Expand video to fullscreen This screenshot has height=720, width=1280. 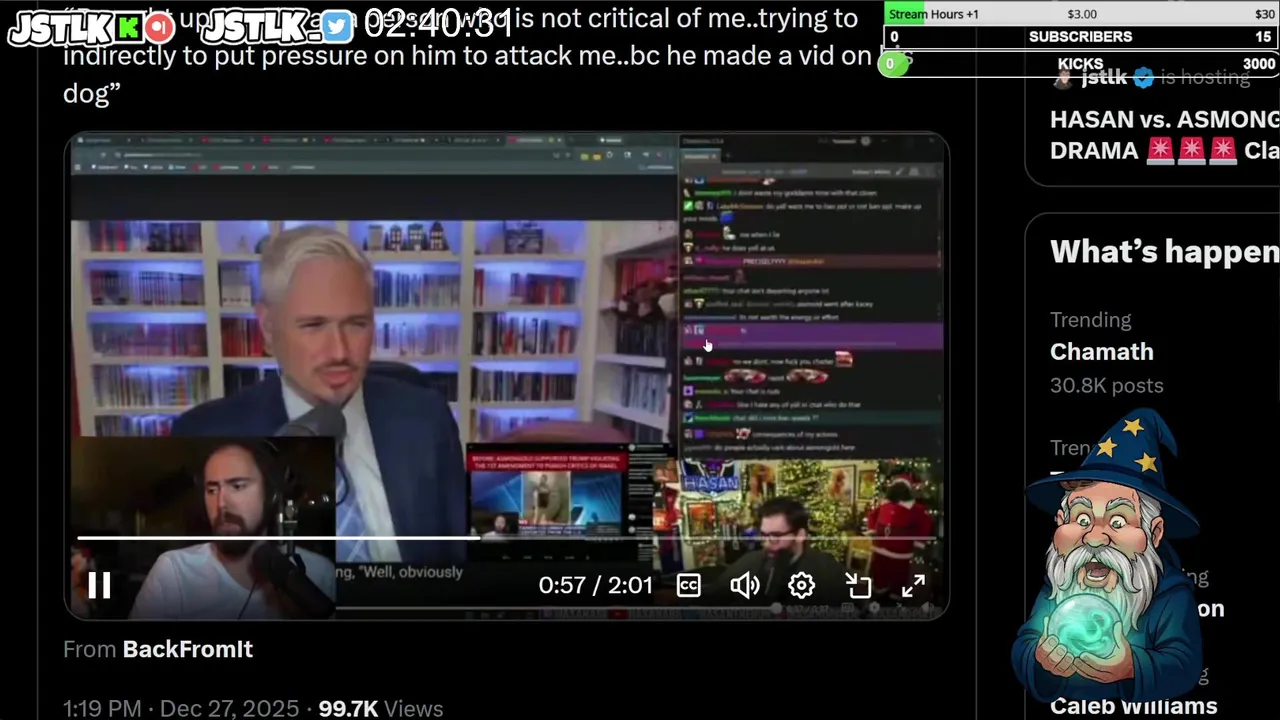coord(913,585)
